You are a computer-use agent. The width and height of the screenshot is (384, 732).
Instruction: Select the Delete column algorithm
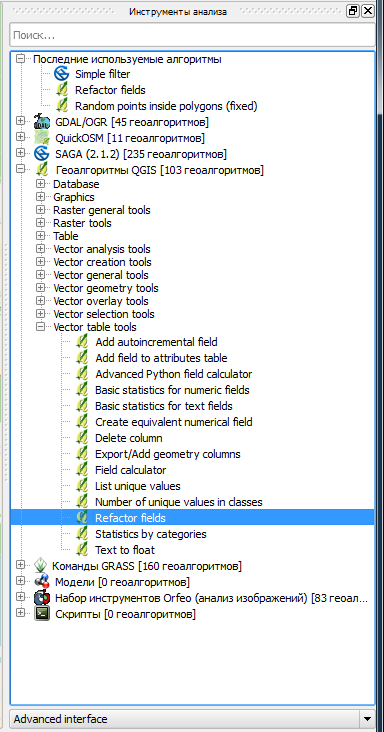point(129,438)
